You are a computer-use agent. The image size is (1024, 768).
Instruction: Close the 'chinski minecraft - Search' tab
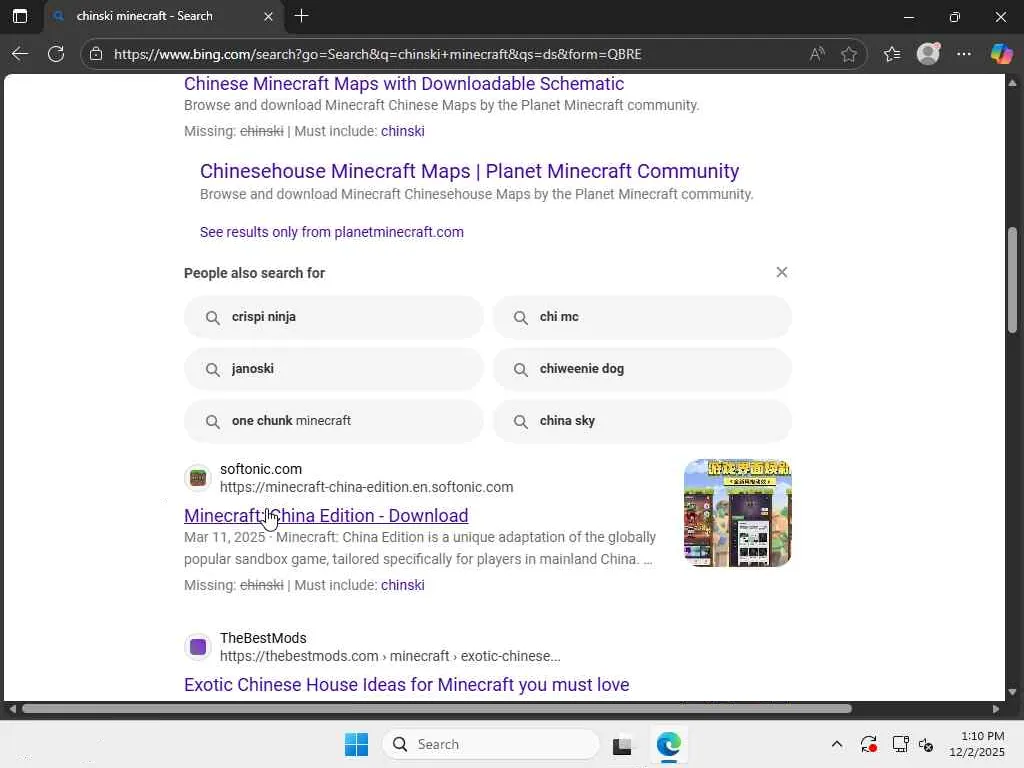(x=268, y=16)
